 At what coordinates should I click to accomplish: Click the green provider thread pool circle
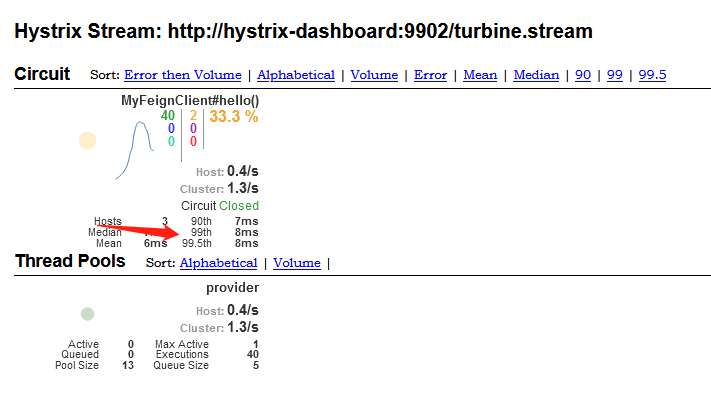click(88, 314)
